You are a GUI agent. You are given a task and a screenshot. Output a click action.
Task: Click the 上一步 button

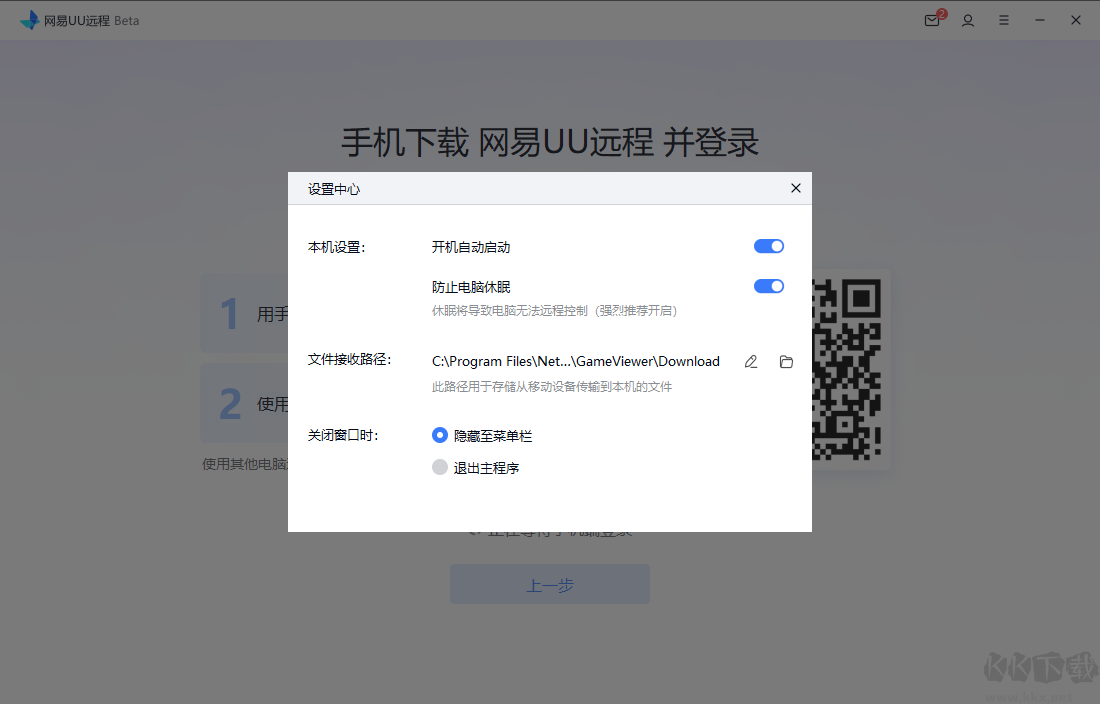(550, 584)
